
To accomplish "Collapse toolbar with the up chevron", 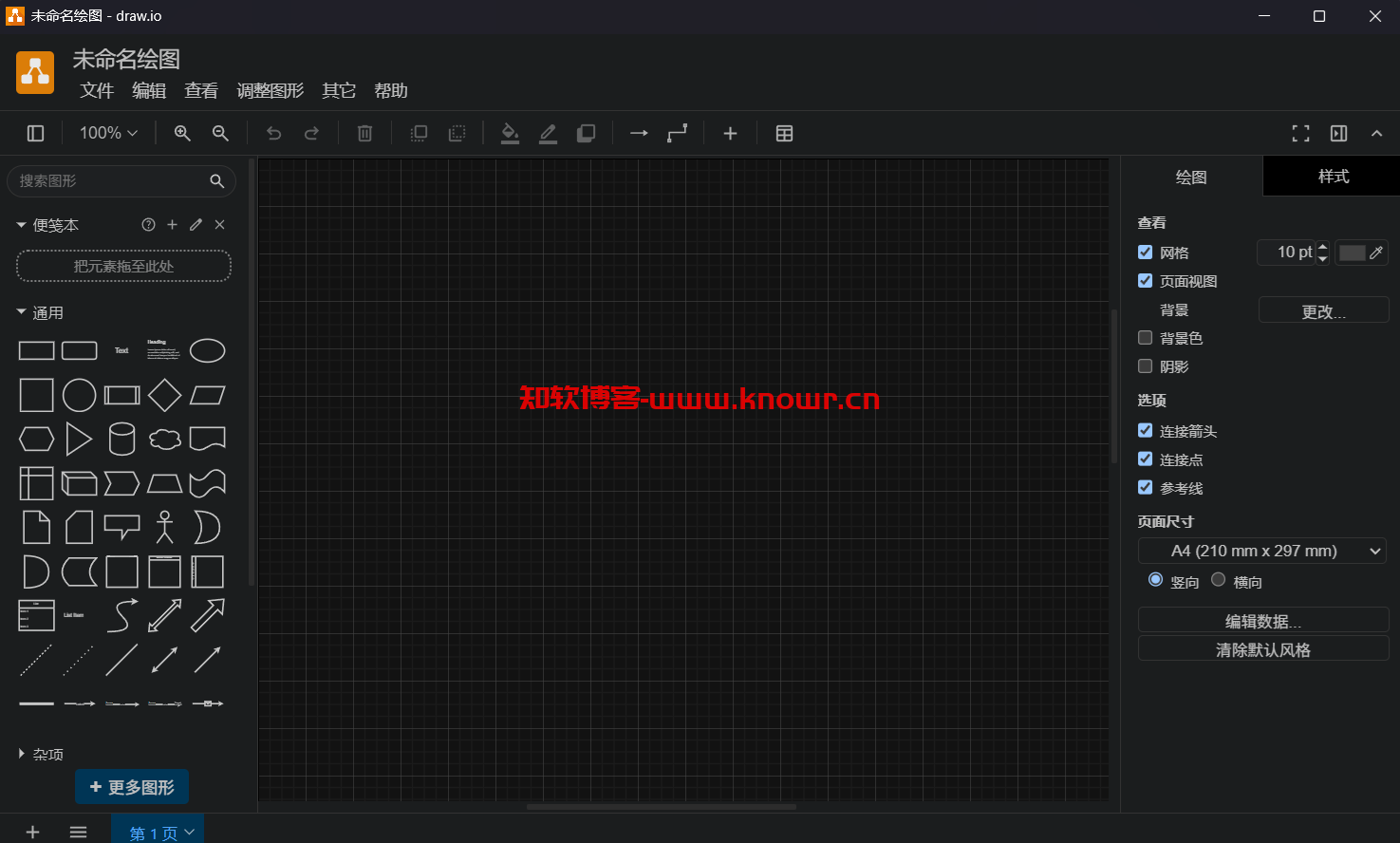I will click(x=1376, y=134).
